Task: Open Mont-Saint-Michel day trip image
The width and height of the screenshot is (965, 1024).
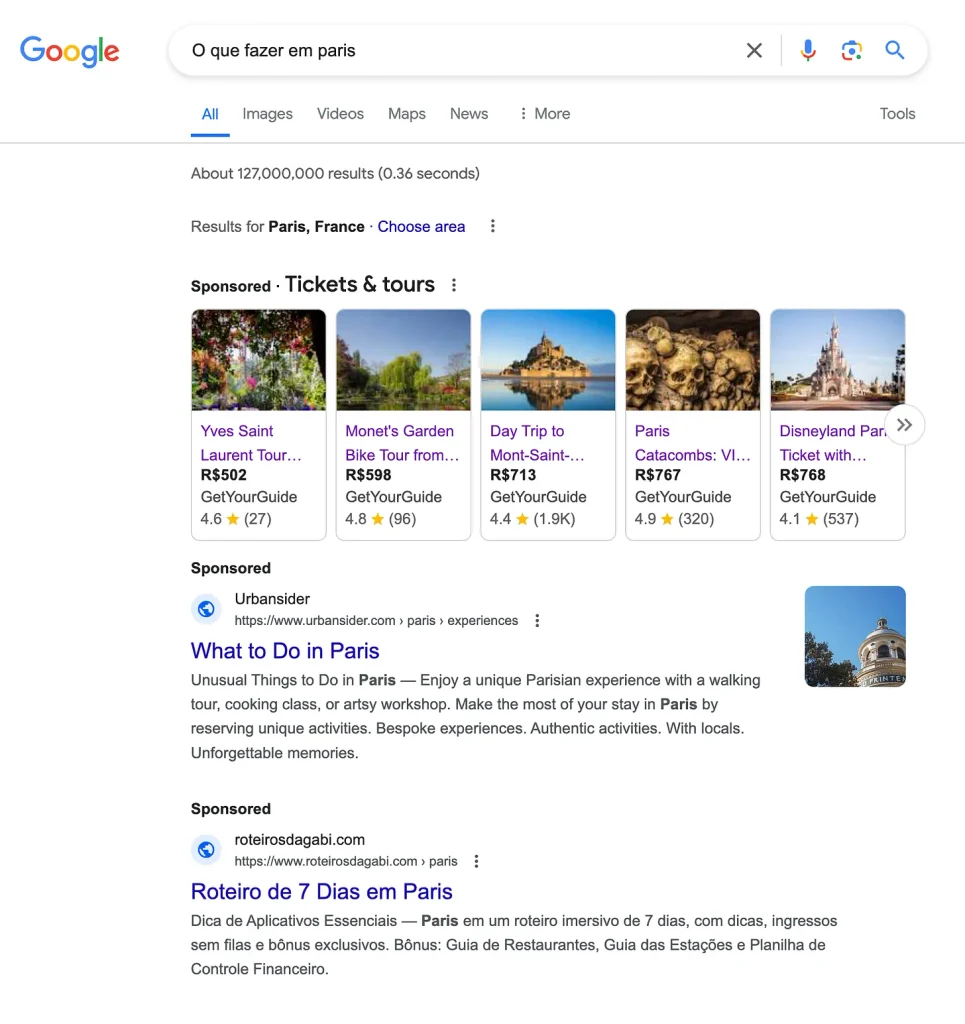Action: click(548, 360)
